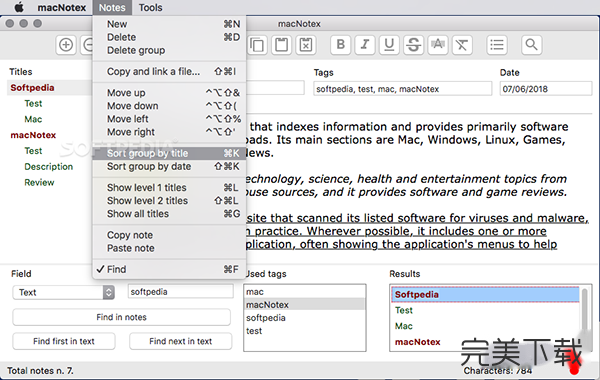Click the clipboard icon with an X

[306, 45]
